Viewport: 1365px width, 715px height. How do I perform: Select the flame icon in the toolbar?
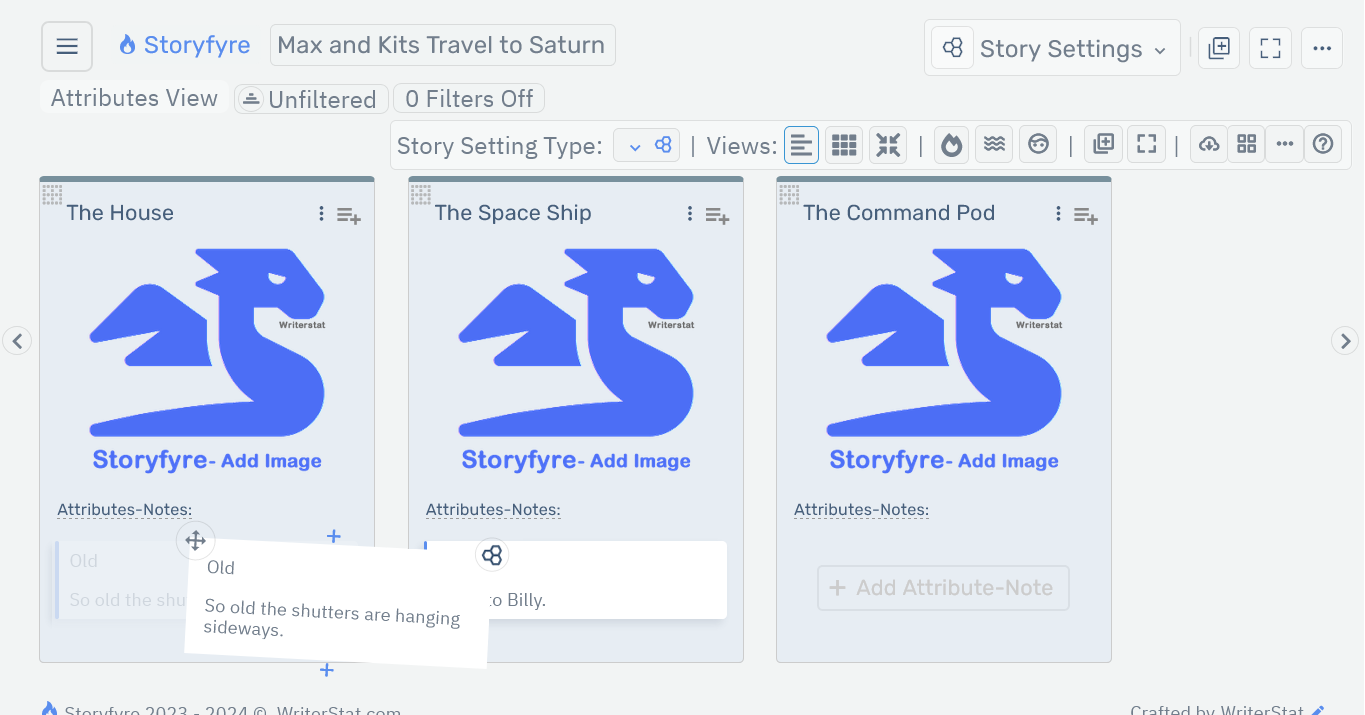[950, 144]
